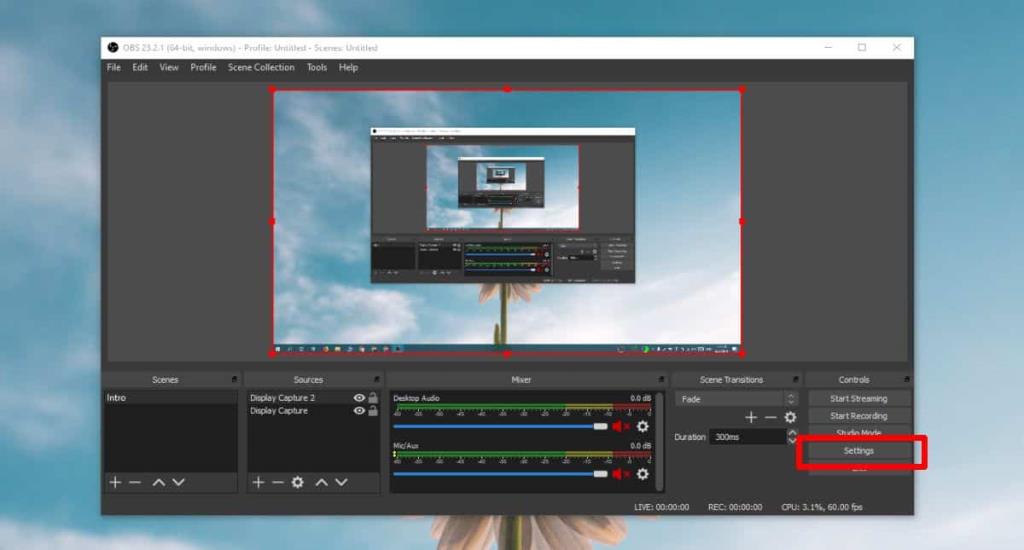Add a new source with plus icon

tap(258, 482)
